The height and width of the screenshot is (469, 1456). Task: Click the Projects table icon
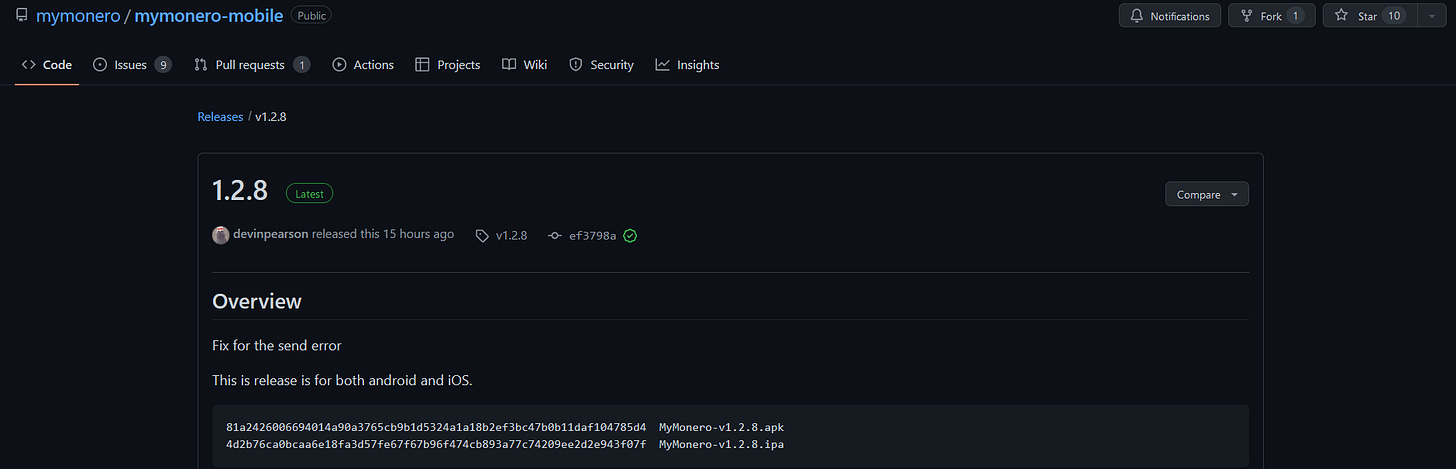tap(422, 65)
